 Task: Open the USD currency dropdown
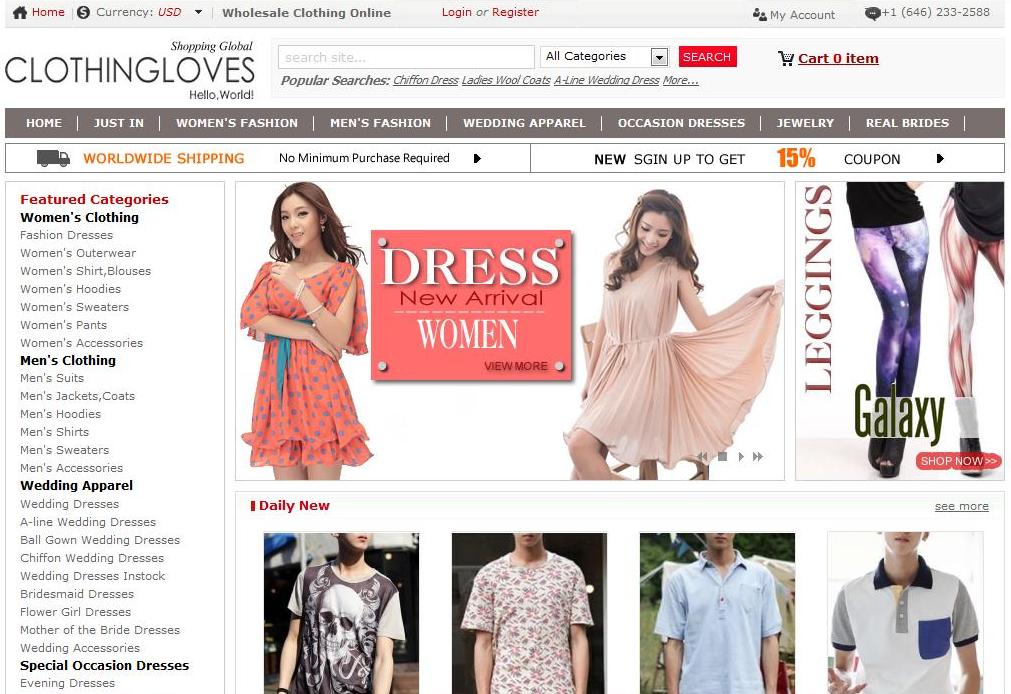click(x=198, y=12)
